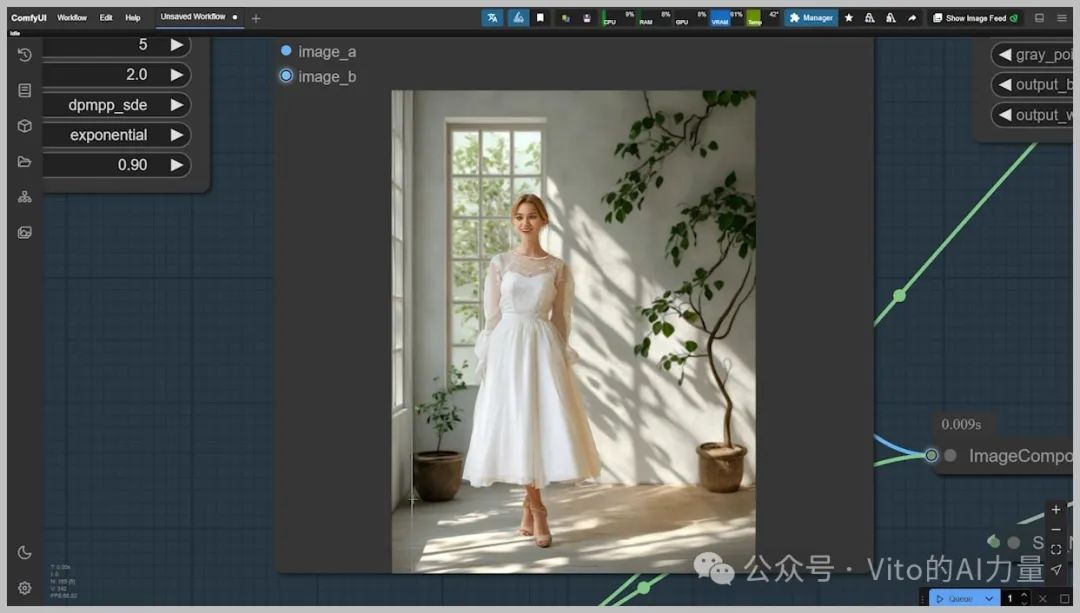Click the left arrow on gray_po widget

(1005, 54)
